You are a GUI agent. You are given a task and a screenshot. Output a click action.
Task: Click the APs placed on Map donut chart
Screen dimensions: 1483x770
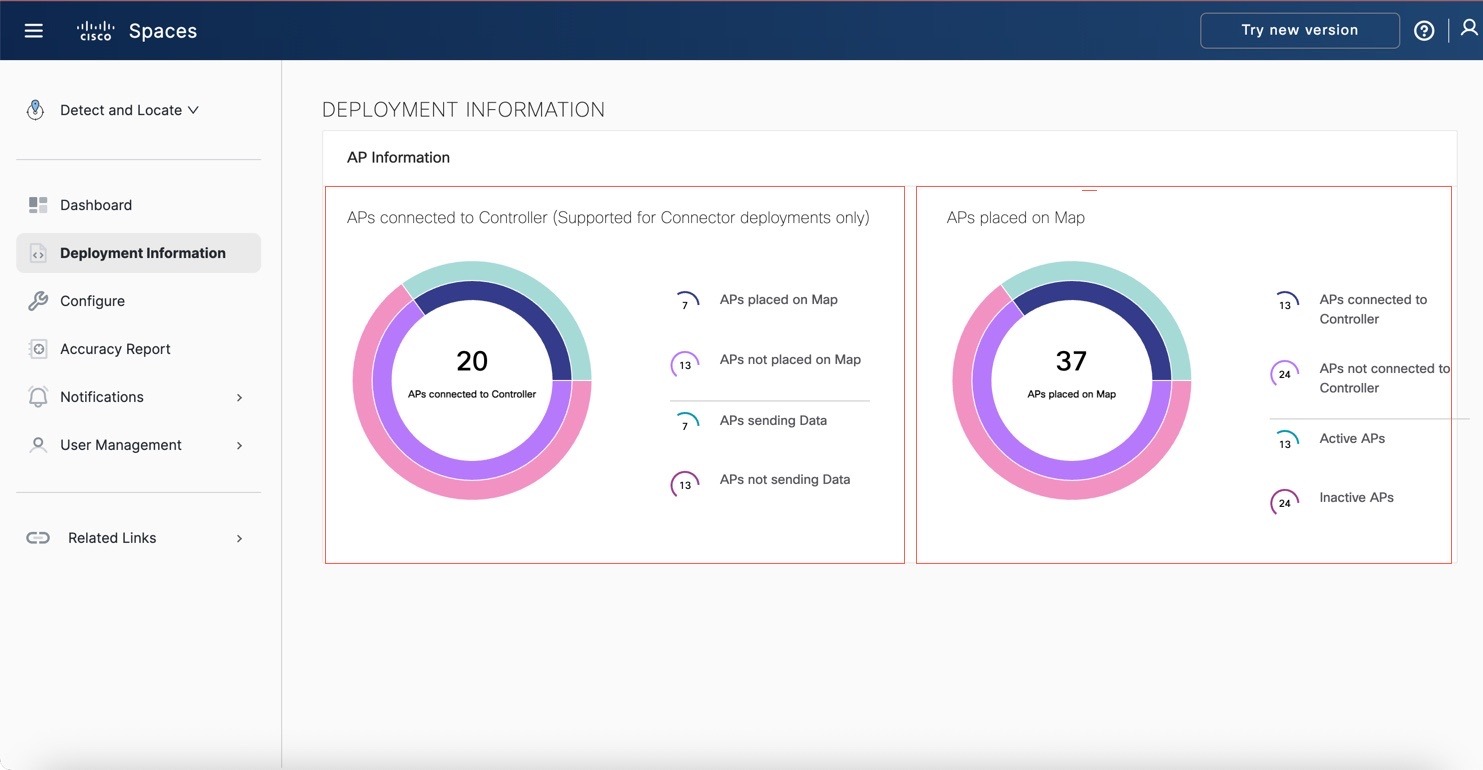1071,380
